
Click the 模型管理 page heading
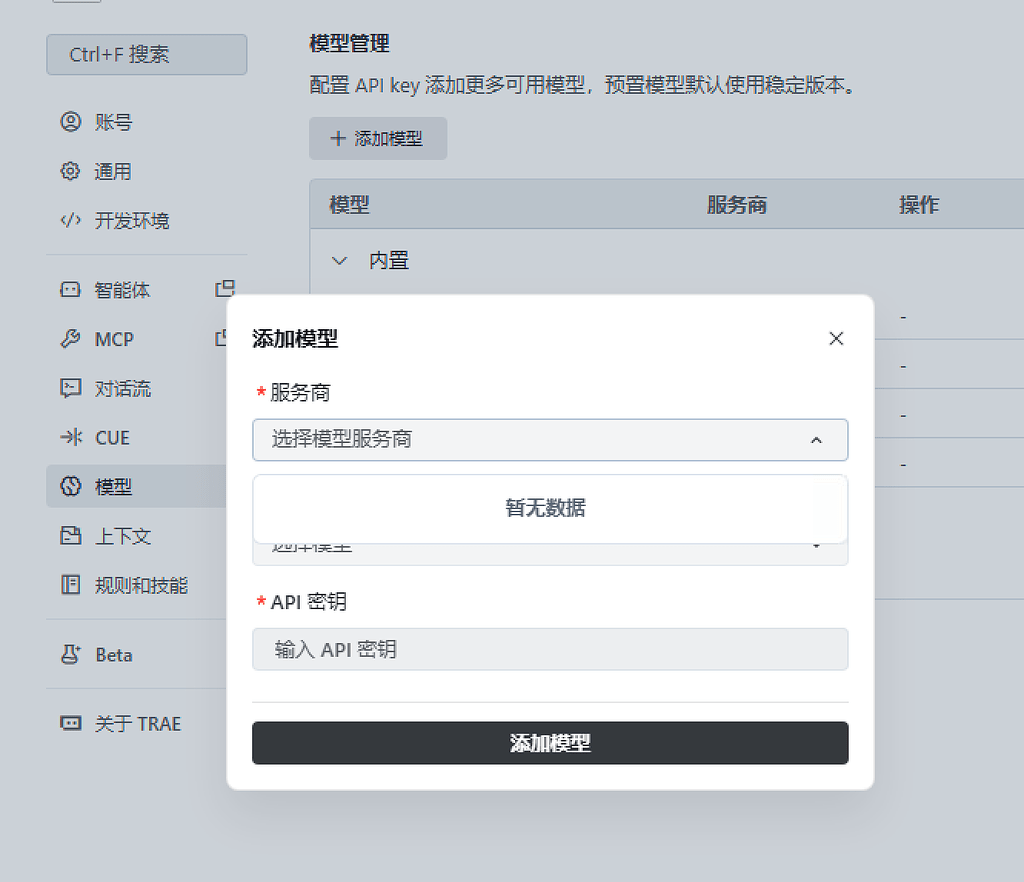pos(349,43)
